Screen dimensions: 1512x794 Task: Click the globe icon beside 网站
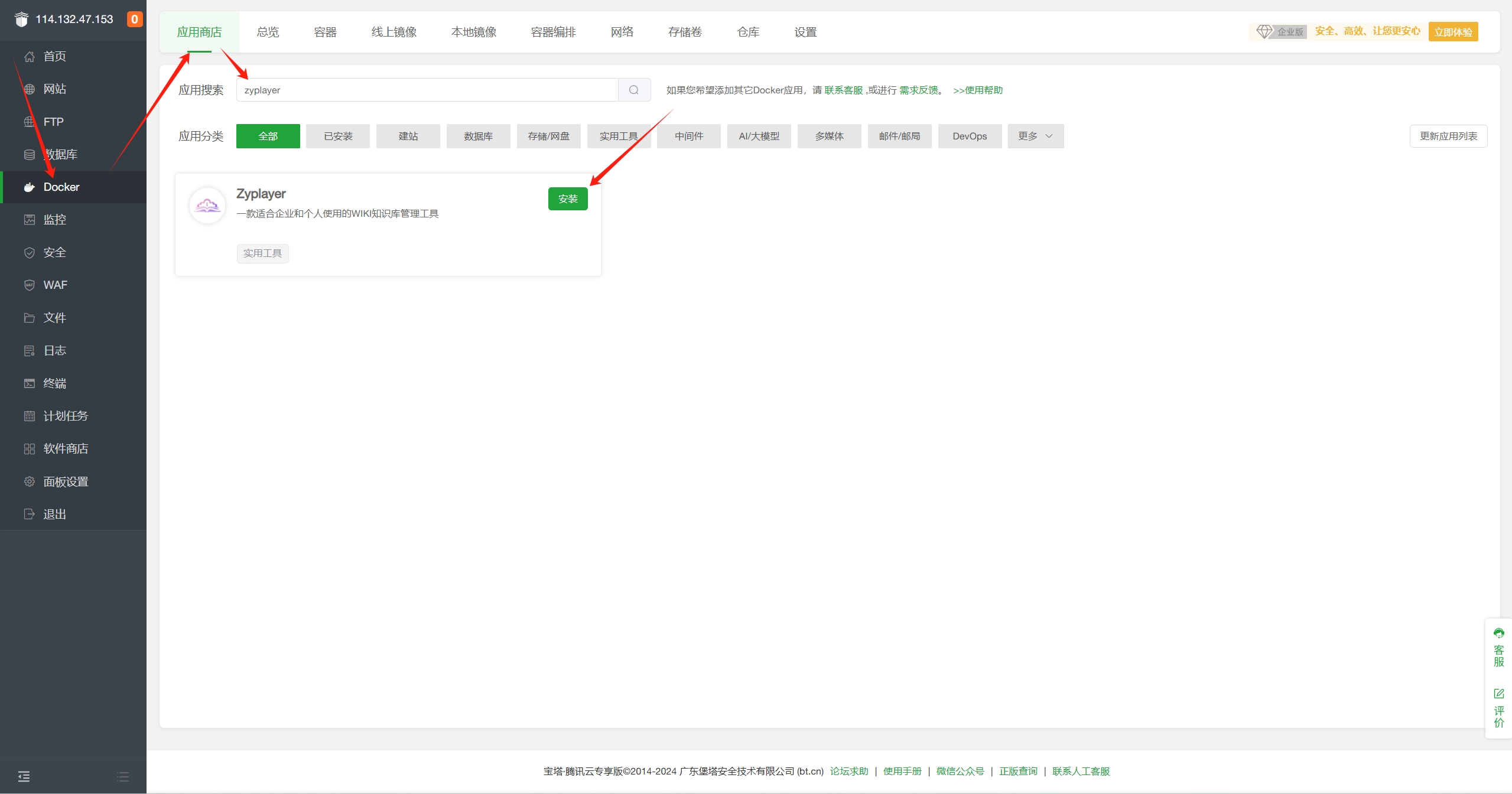[29, 89]
